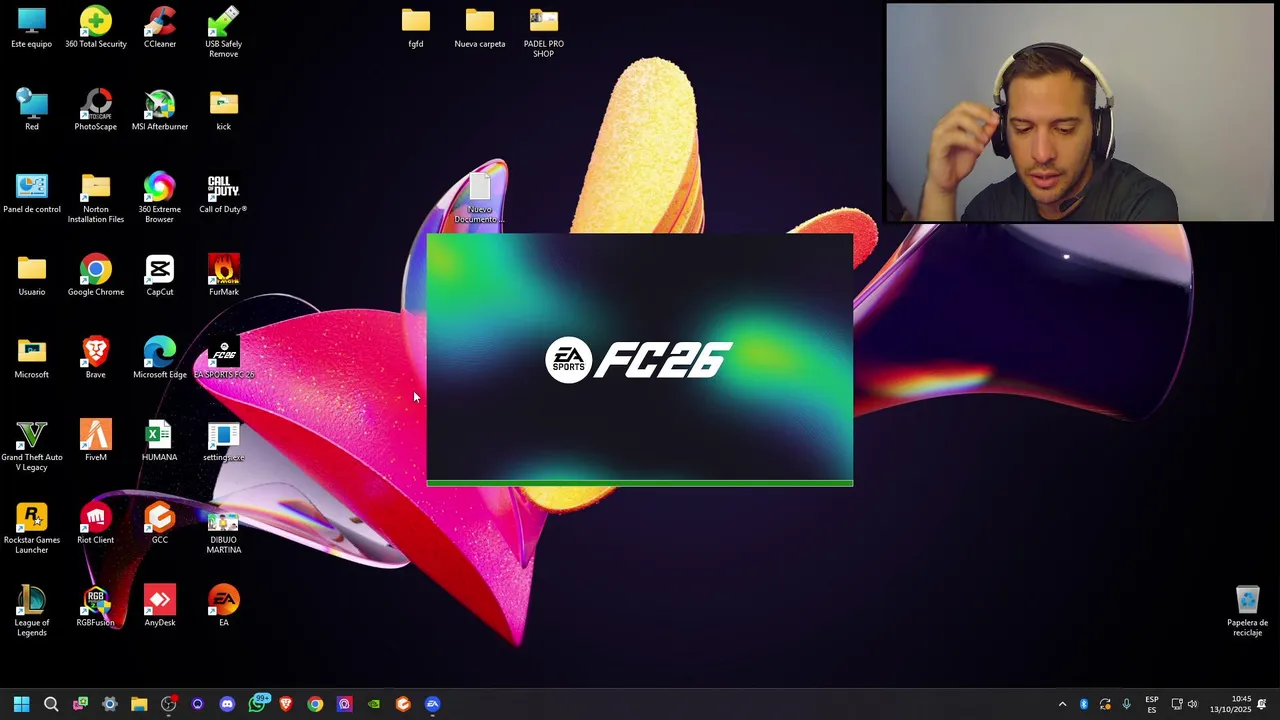This screenshot has height=720, width=1280.
Task: Select the fgfd folder
Action: [x=416, y=27]
